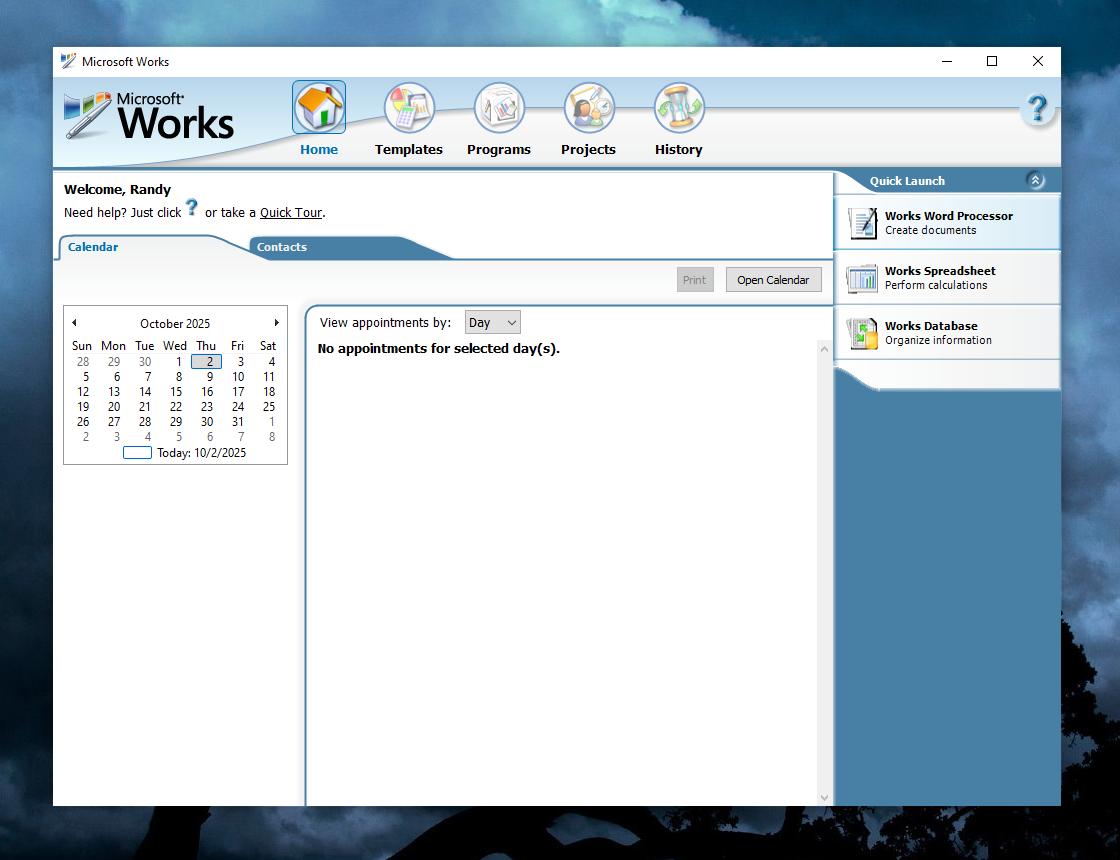Select October 15 in the calendar
The image size is (1120, 860).
click(175, 392)
